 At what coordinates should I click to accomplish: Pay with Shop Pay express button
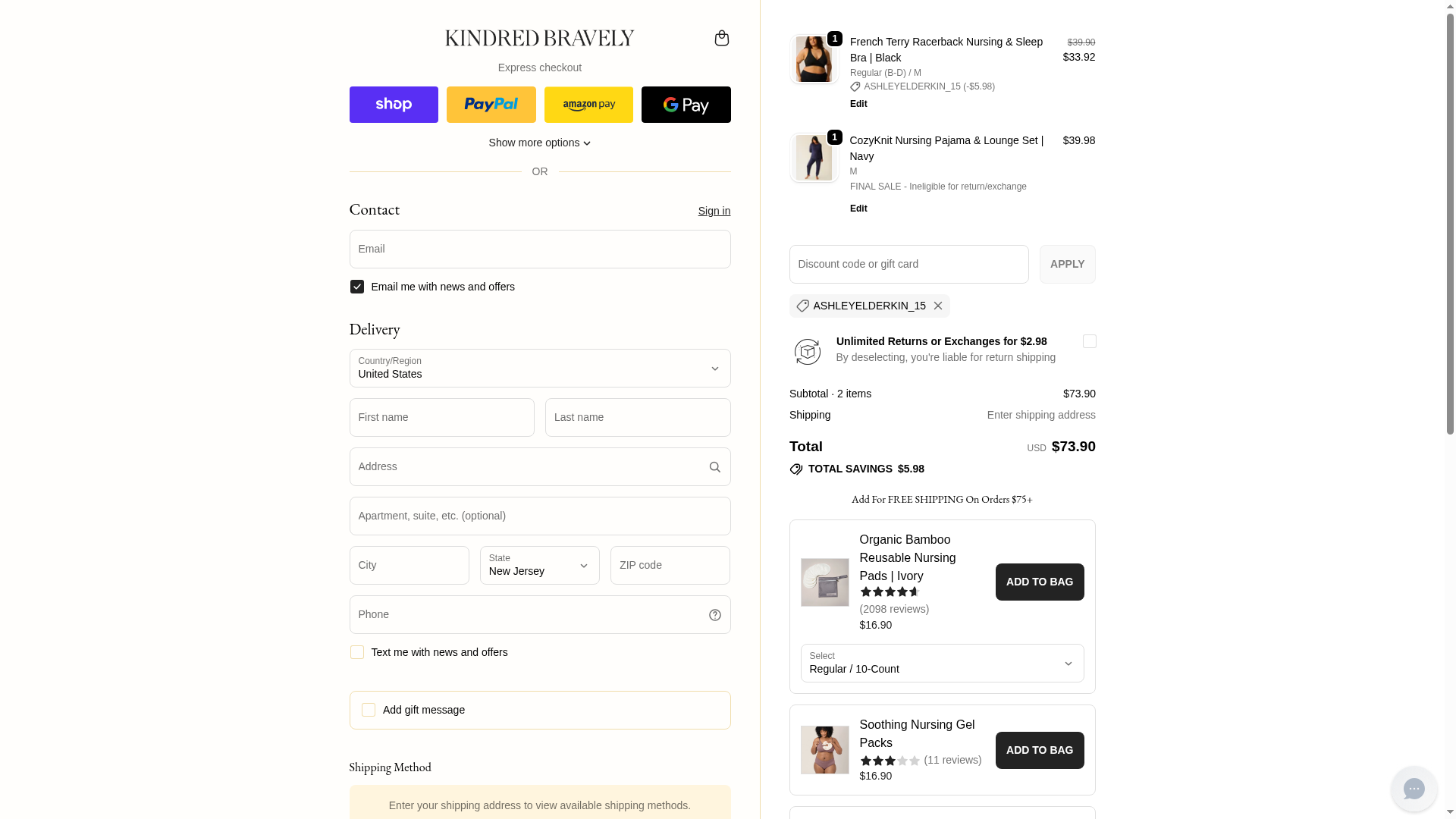pos(394,105)
